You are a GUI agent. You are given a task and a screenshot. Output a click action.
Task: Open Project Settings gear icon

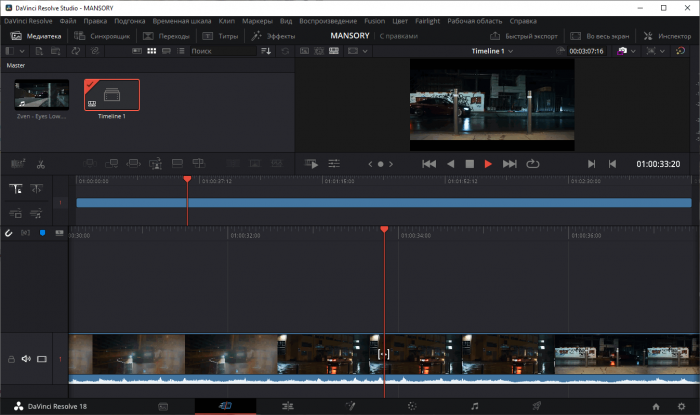pyautogui.click(x=681, y=407)
